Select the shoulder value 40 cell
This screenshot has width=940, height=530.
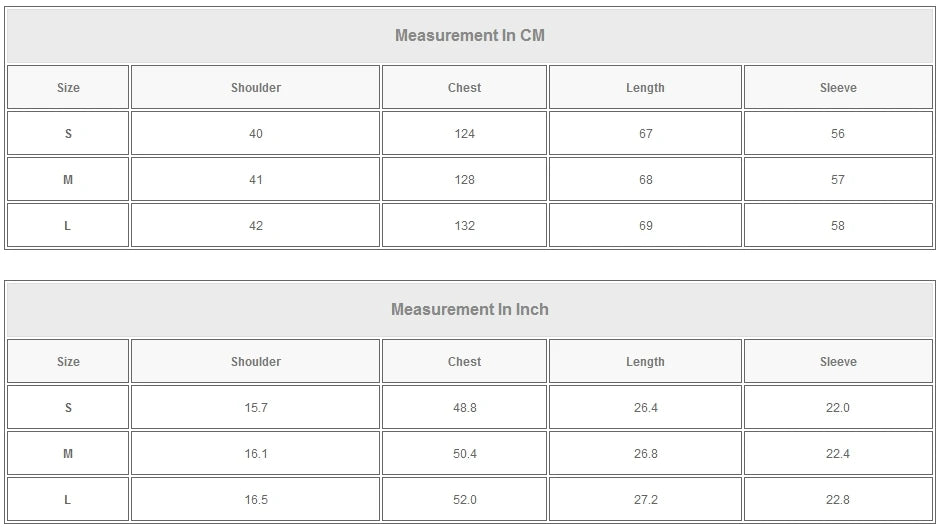click(x=256, y=134)
